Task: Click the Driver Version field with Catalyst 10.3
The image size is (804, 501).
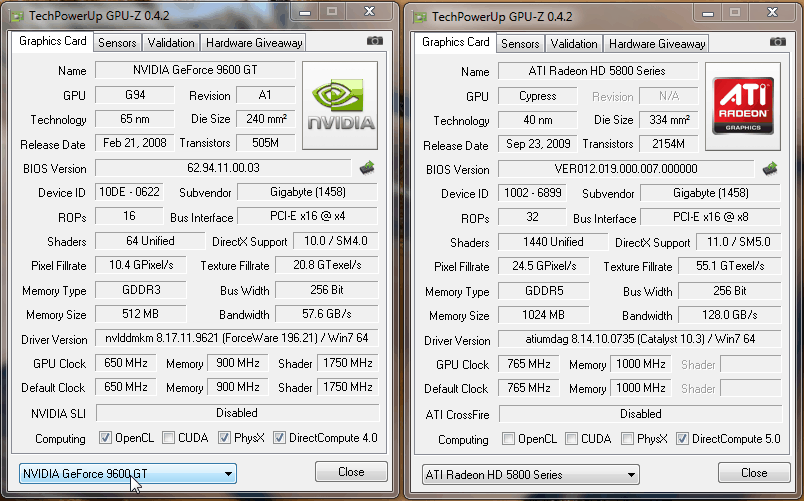Action: pyautogui.click(x=640, y=339)
